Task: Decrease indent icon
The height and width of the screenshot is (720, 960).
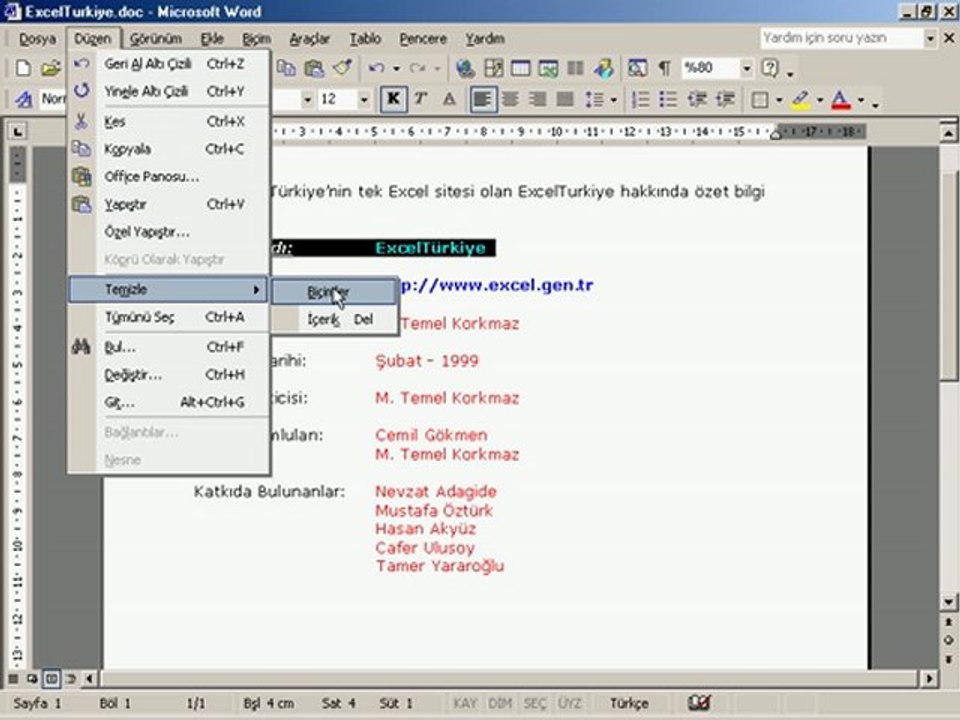Action: (697, 99)
